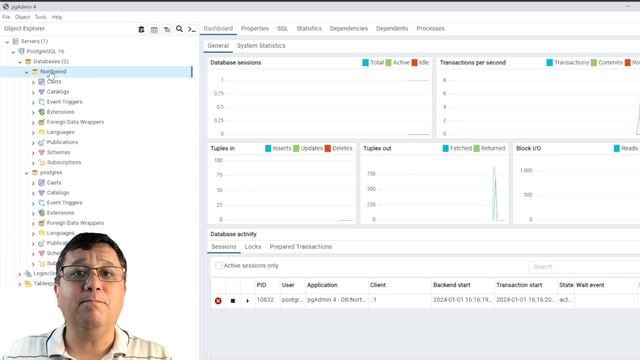Viewport: 640px width, 360px height.
Task: Click Subscriptions icon under Northwind
Action: (42, 162)
